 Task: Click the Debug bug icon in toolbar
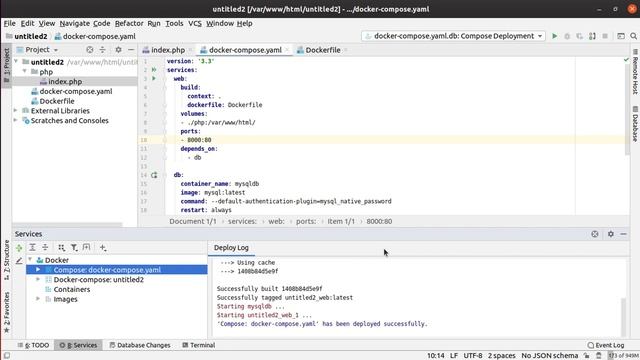pos(567,36)
